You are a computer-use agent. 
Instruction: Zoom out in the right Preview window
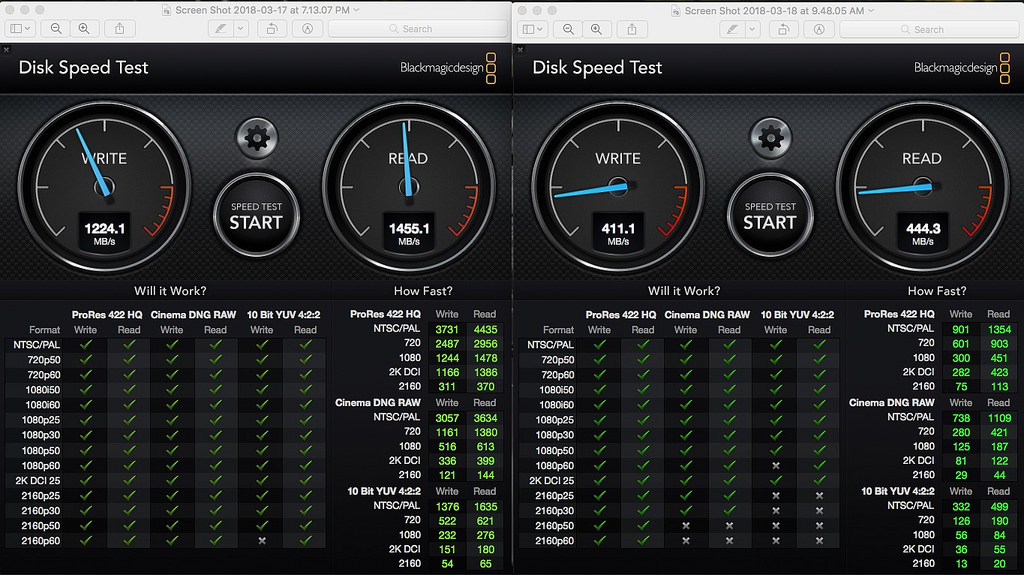pyautogui.click(x=569, y=29)
